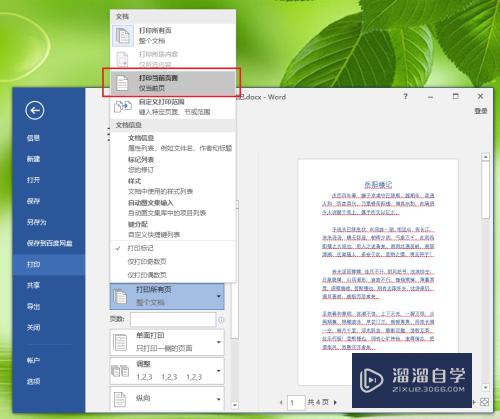
Task: Select 保存 in the backstage sidebar
Action: pos(33,201)
